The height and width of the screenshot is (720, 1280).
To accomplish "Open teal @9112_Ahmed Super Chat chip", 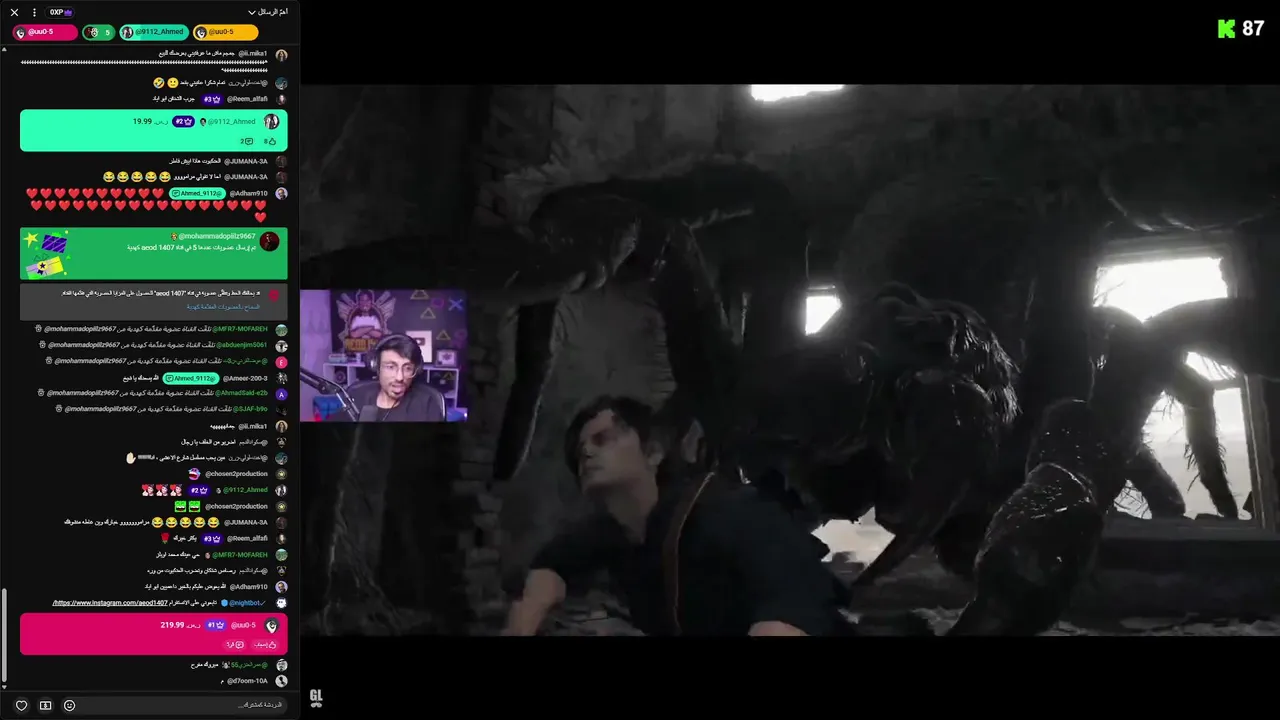I will (x=153, y=32).
